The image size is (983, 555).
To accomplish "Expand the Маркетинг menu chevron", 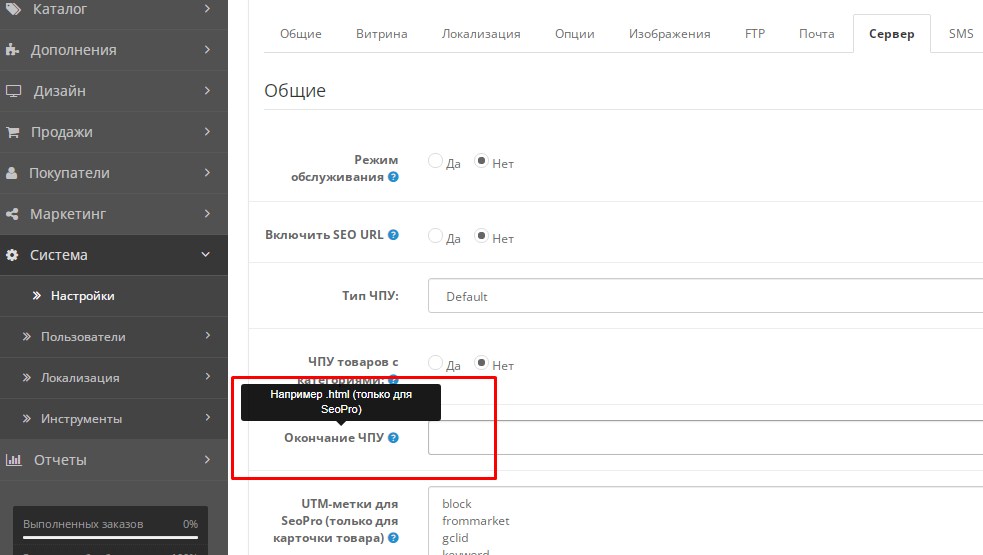I will [x=208, y=214].
